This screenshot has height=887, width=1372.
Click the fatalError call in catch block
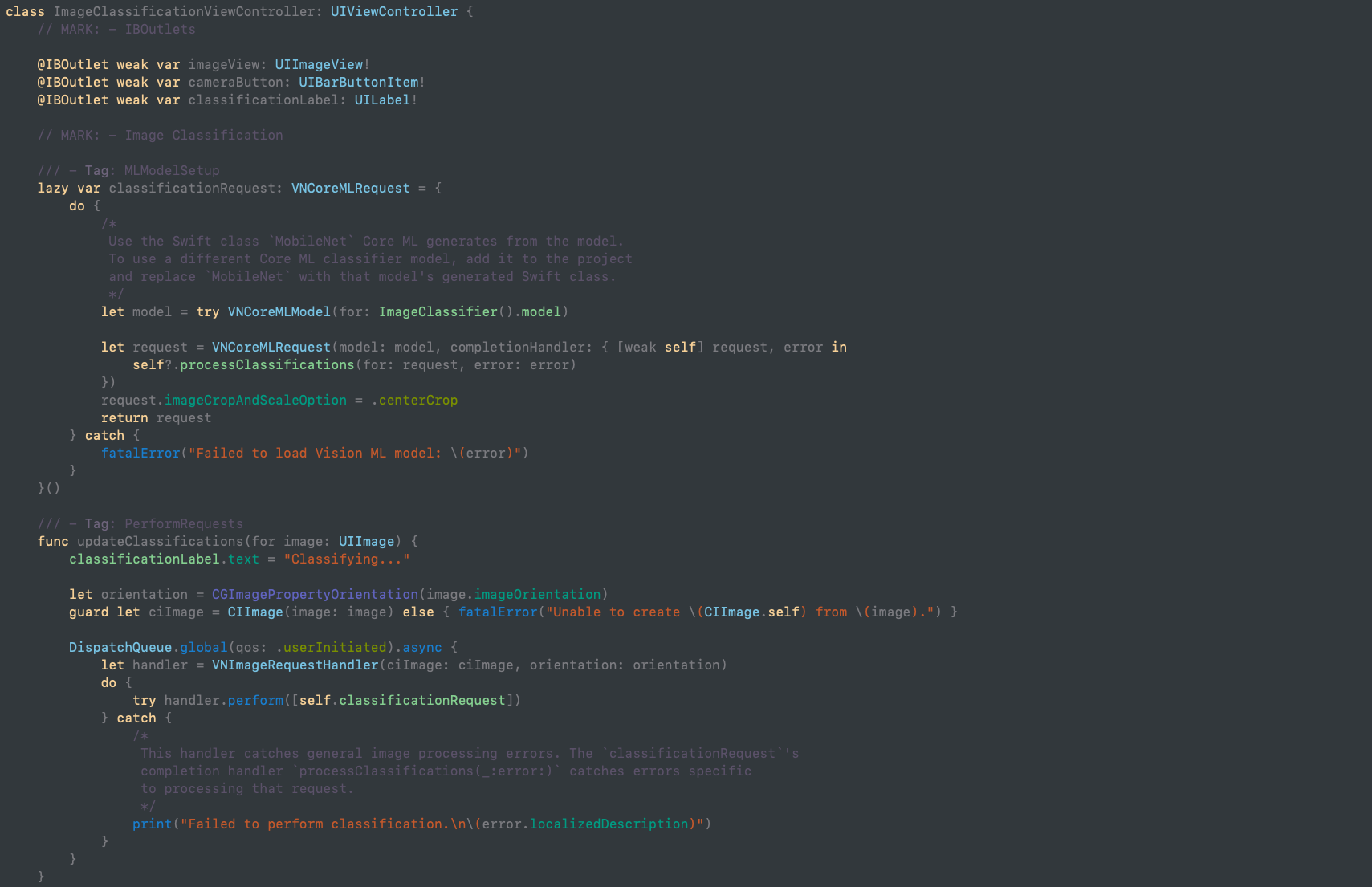tap(140, 453)
